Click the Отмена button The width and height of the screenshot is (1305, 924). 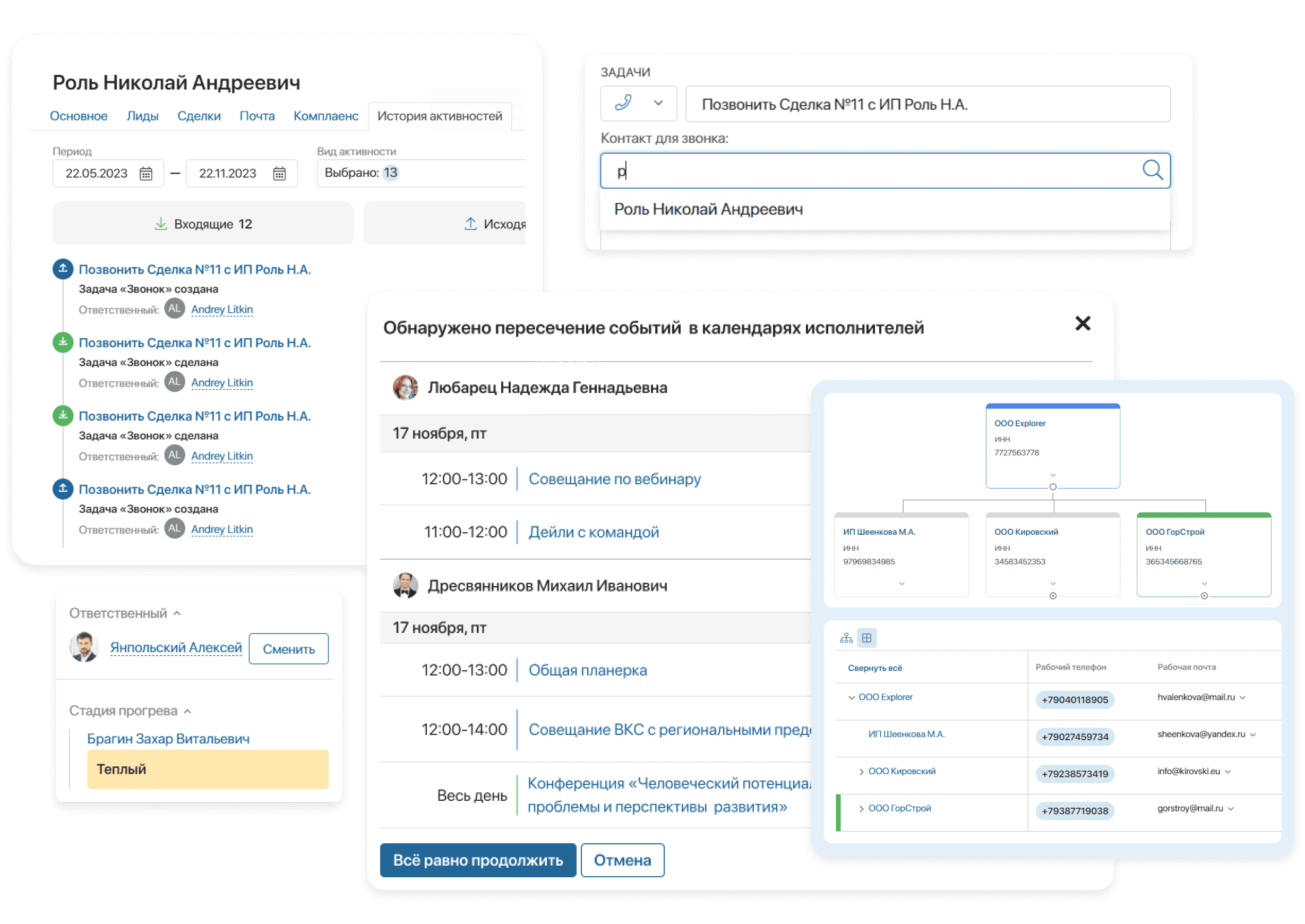click(x=622, y=860)
